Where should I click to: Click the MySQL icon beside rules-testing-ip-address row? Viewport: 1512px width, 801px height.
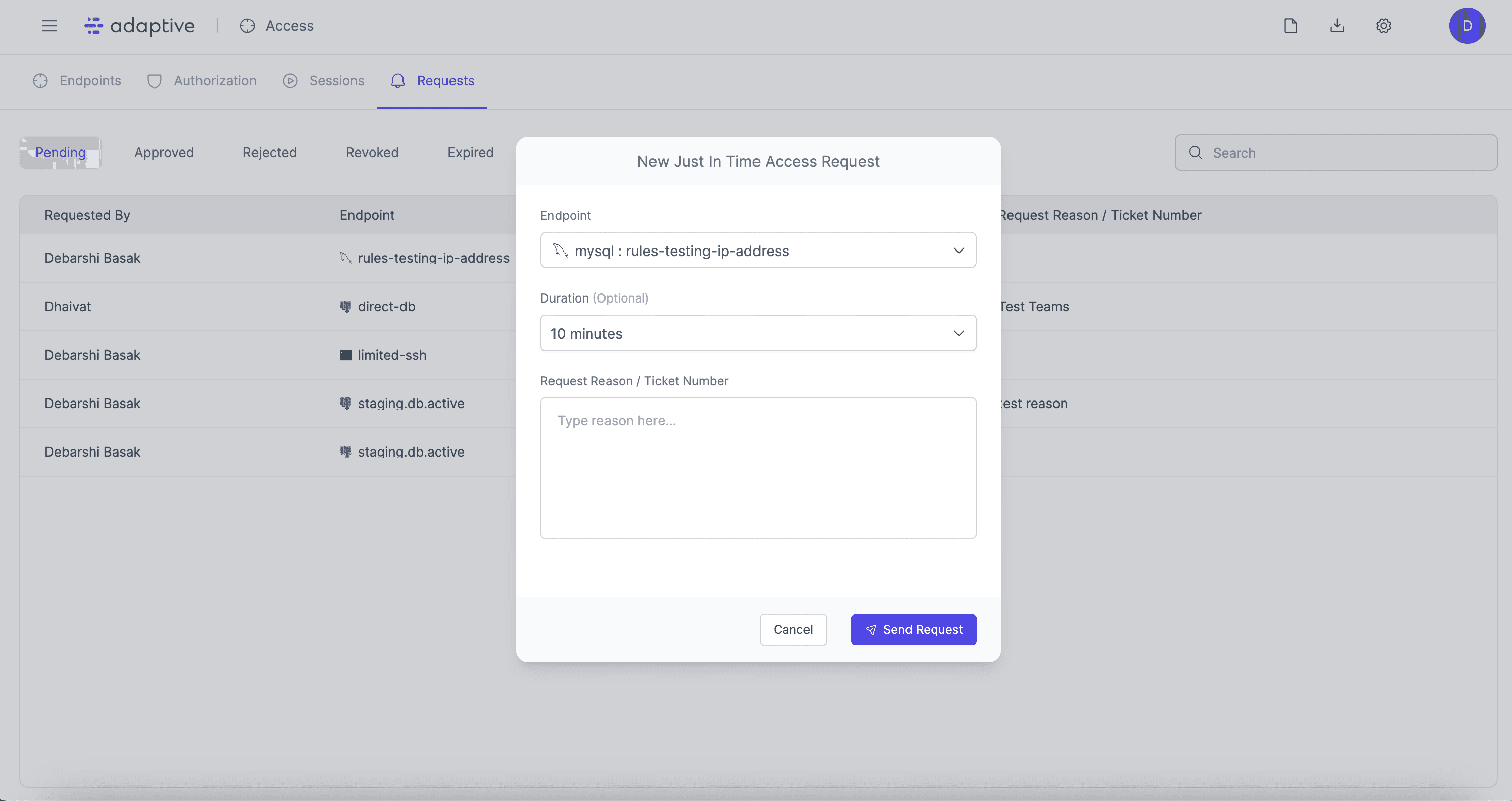tap(346, 258)
